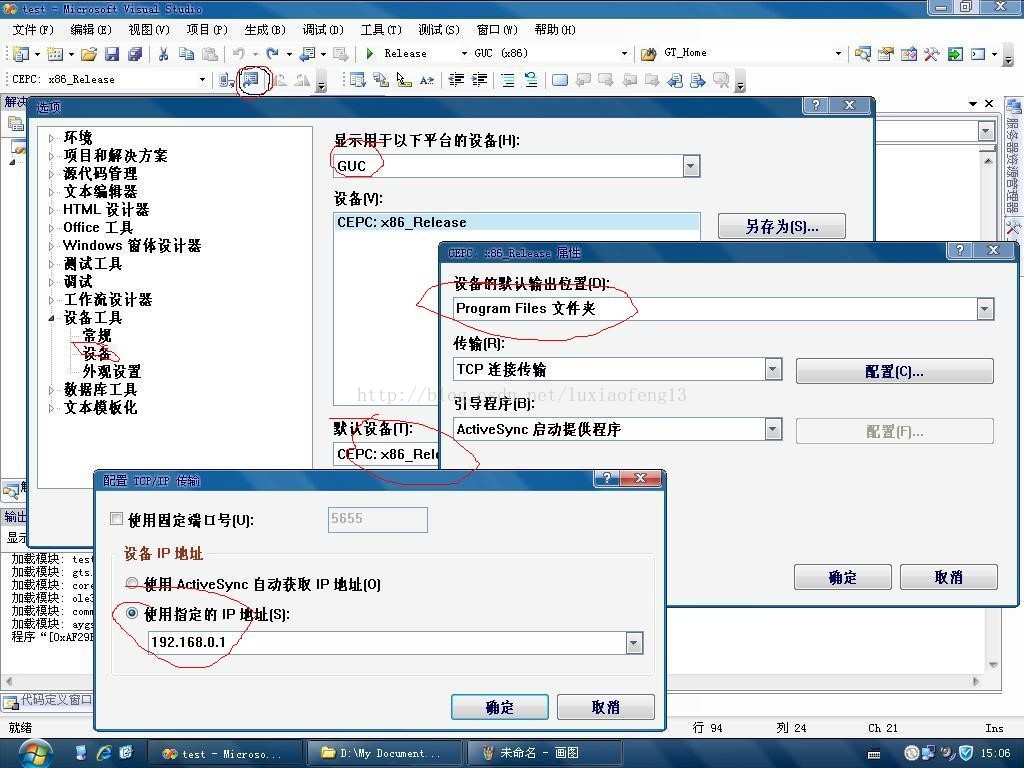Click the Windows Start button
1024x768 pixels.
click(35, 753)
